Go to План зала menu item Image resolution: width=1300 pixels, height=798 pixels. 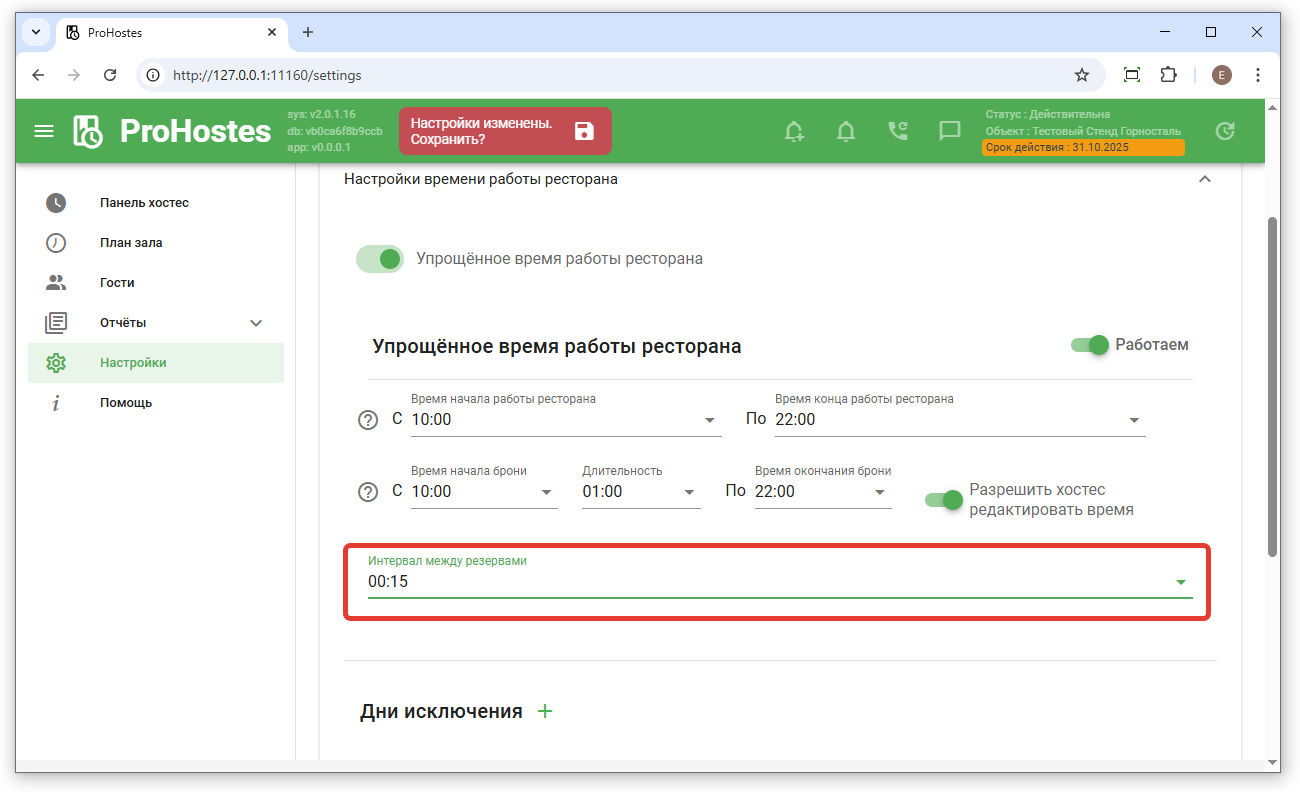tap(131, 243)
